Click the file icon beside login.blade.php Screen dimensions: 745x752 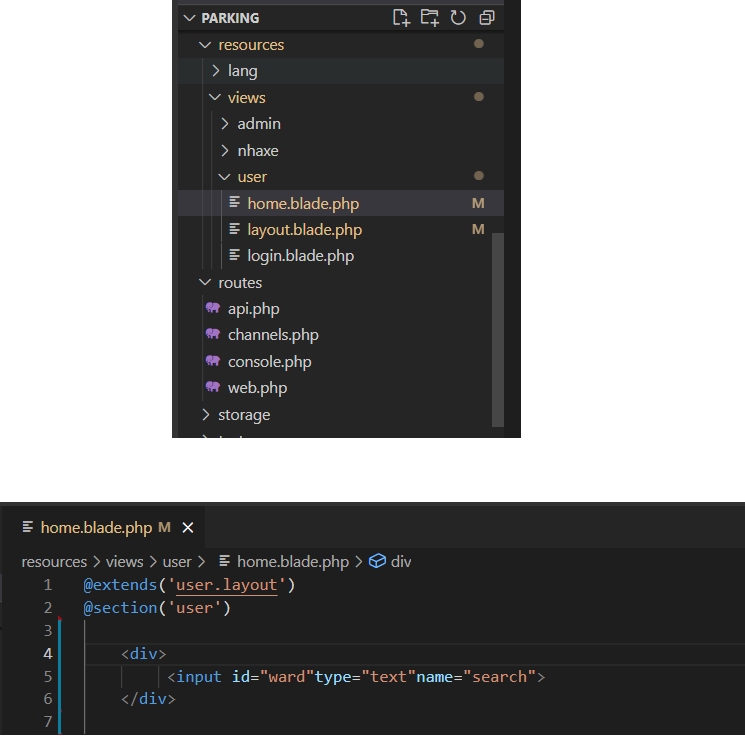[235, 256]
